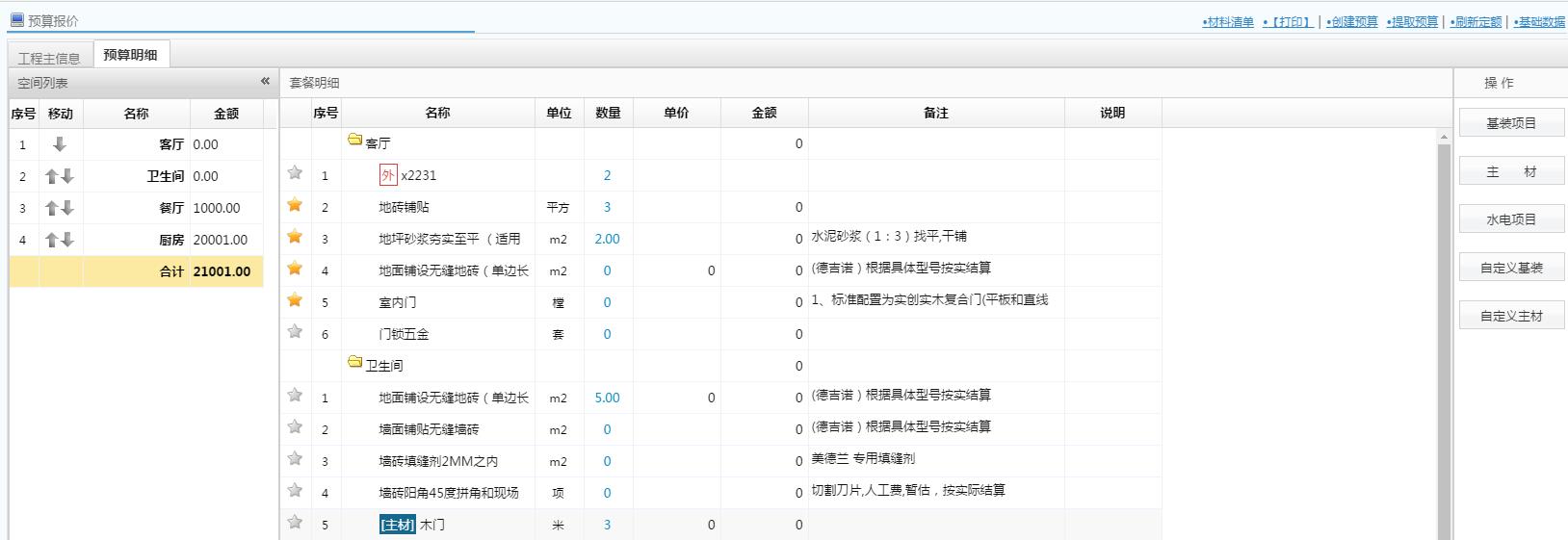Screen dimensions: 1568x540
Task: Click the red 外 badge before x2231
Action: click(387, 175)
